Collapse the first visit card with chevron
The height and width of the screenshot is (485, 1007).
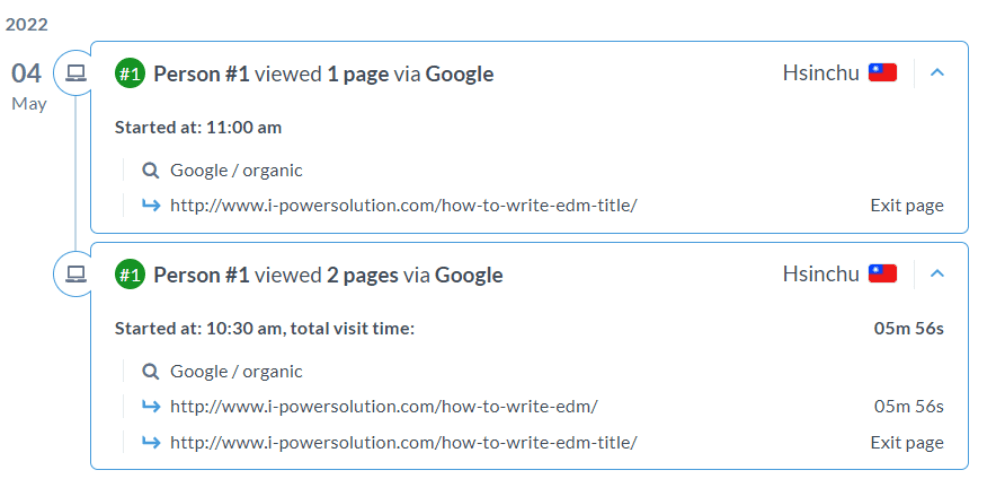point(937,73)
